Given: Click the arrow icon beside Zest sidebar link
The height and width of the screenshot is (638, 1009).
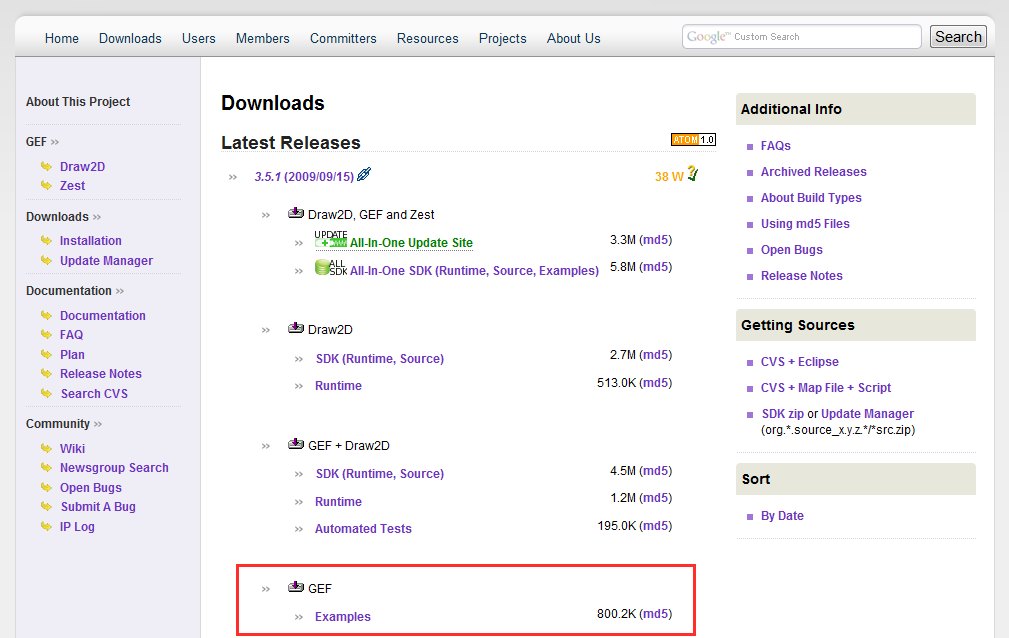Looking at the screenshot, I should (46, 185).
